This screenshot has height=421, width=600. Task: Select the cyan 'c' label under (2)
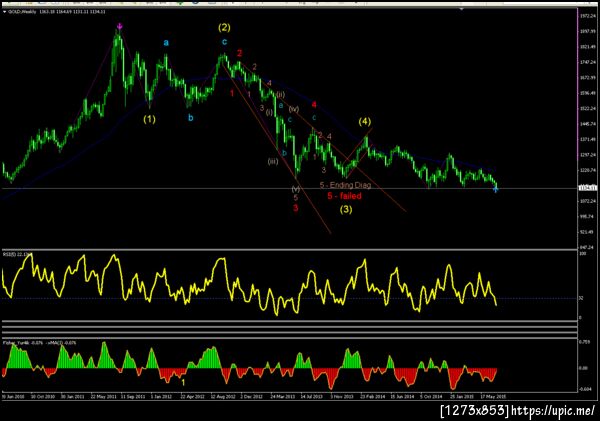click(x=224, y=42)
